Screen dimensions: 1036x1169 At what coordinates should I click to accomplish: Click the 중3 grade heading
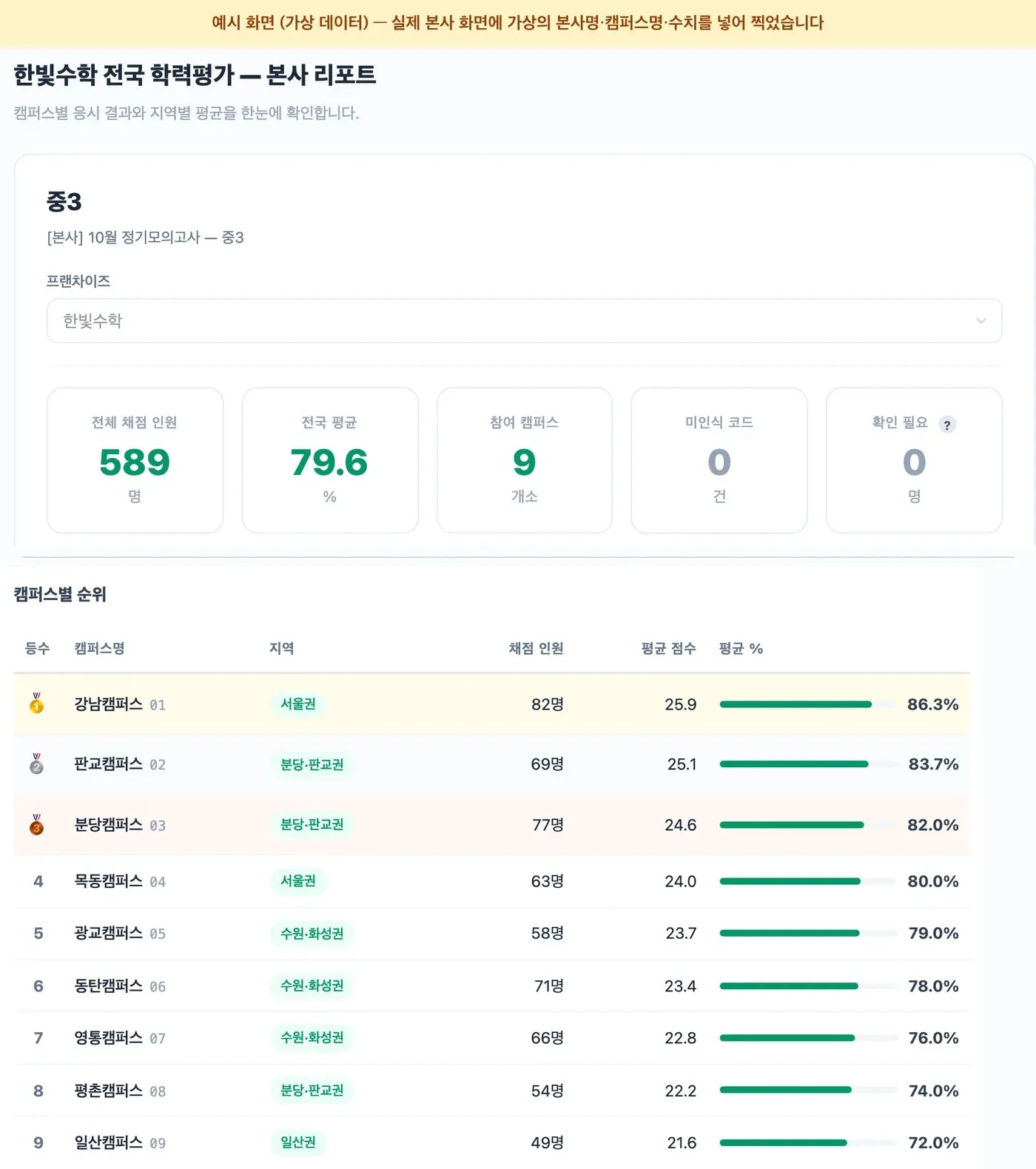pyautogui.click(x=64, y=201)
